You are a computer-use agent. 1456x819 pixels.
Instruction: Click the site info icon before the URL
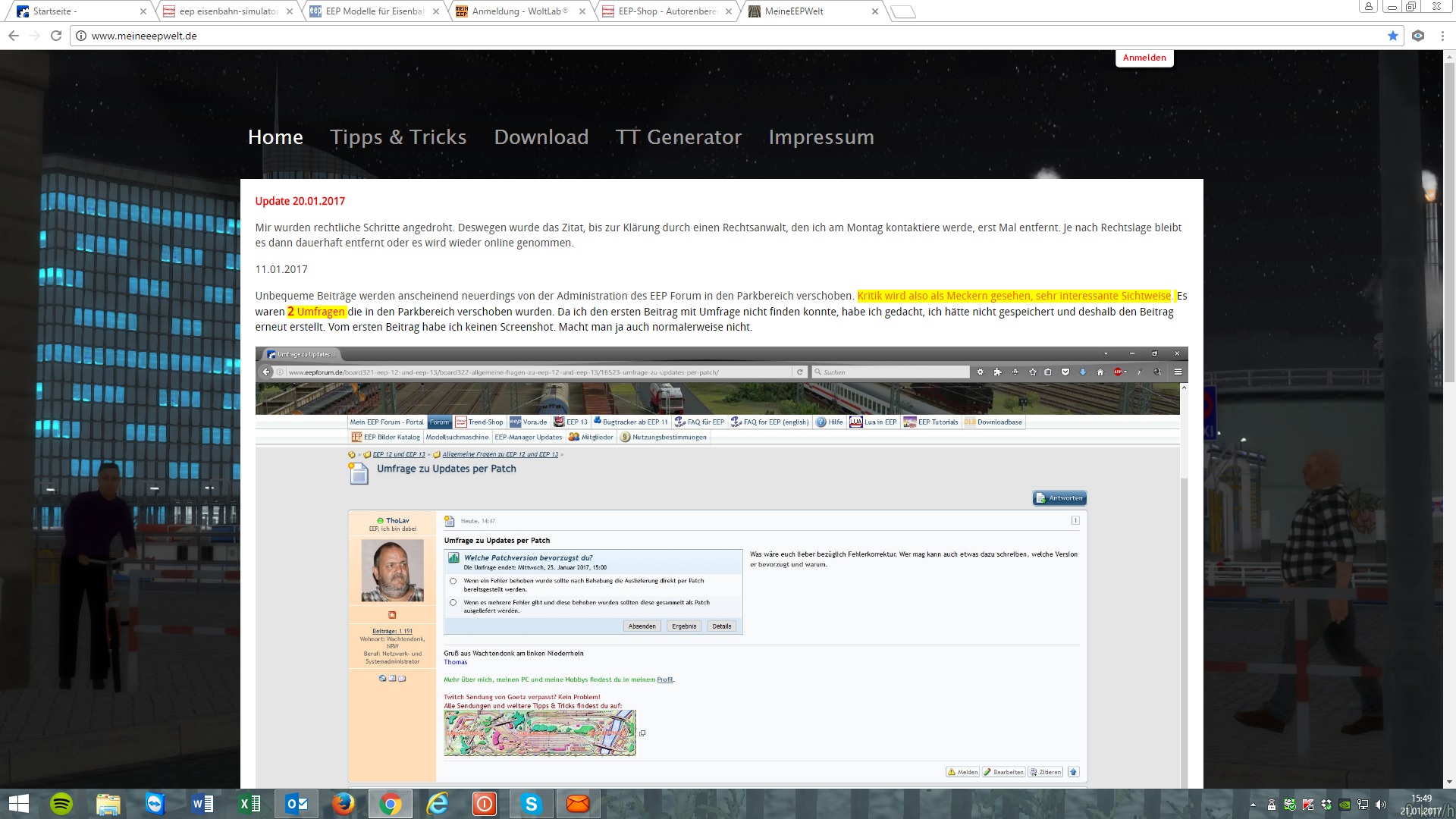pos(80,36)
